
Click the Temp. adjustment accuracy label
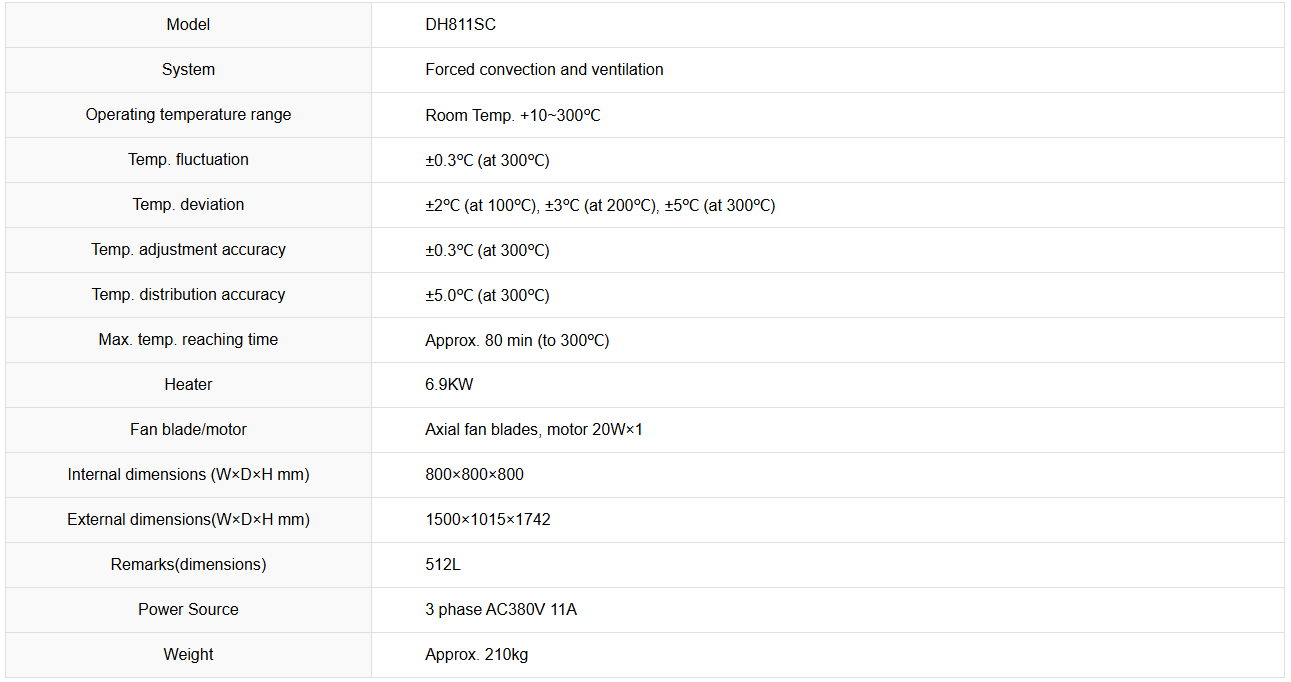188,250
